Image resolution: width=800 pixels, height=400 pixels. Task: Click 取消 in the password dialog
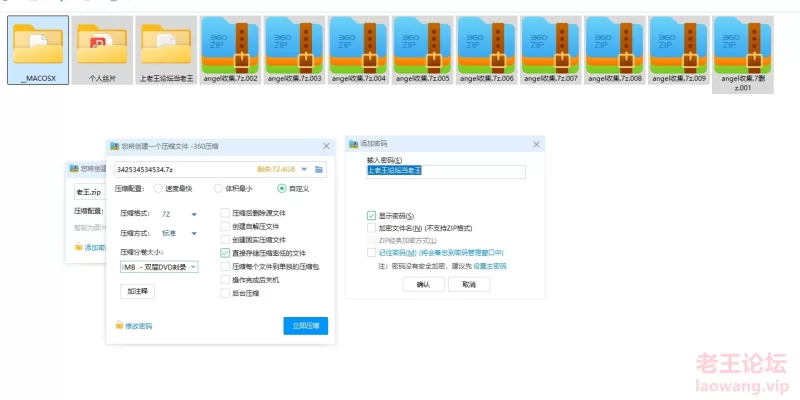(469, 285)
